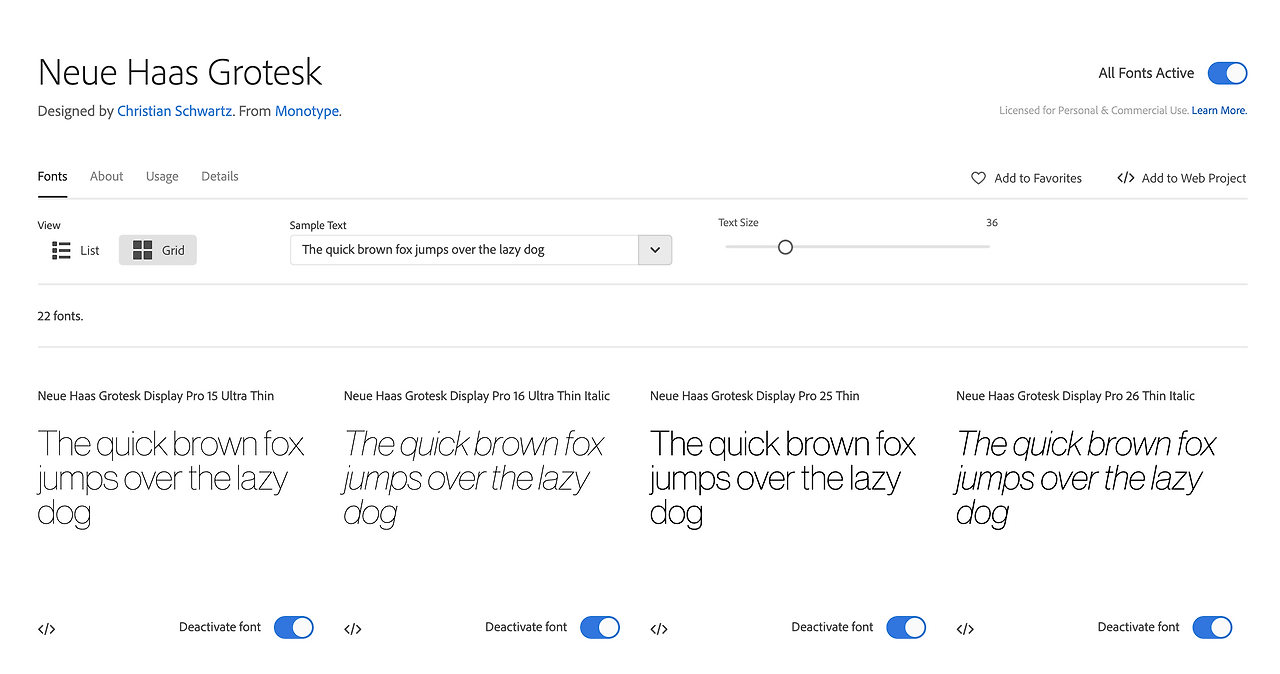
Task: Open embed code for 16 Ultra Thin Italic font
Action: [352, 629]
